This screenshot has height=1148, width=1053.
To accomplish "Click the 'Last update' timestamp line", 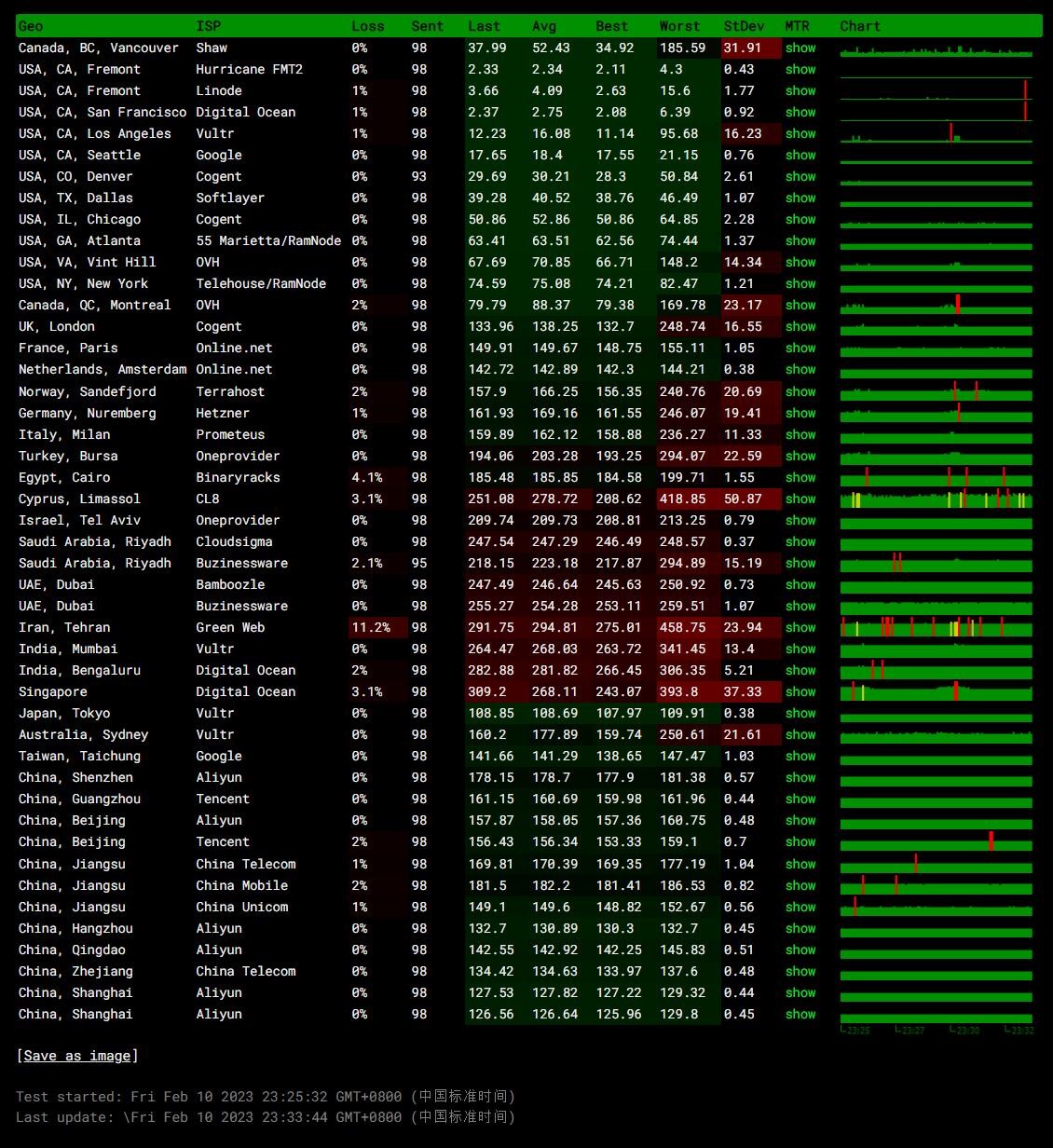I will (x=266, y=1117).
